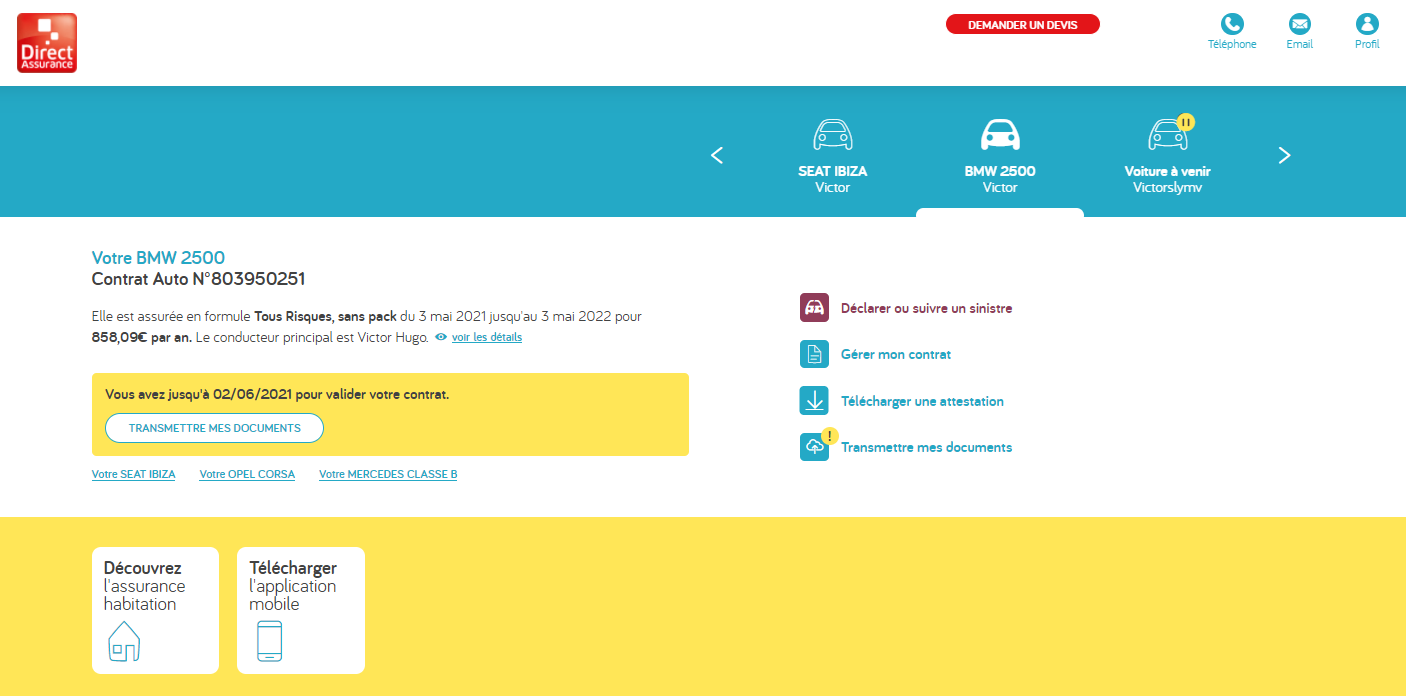The height and width of the screenshot is (696, 1406).
Task: Open the Découvrez l'assurance habitation card
Action: 155,610
